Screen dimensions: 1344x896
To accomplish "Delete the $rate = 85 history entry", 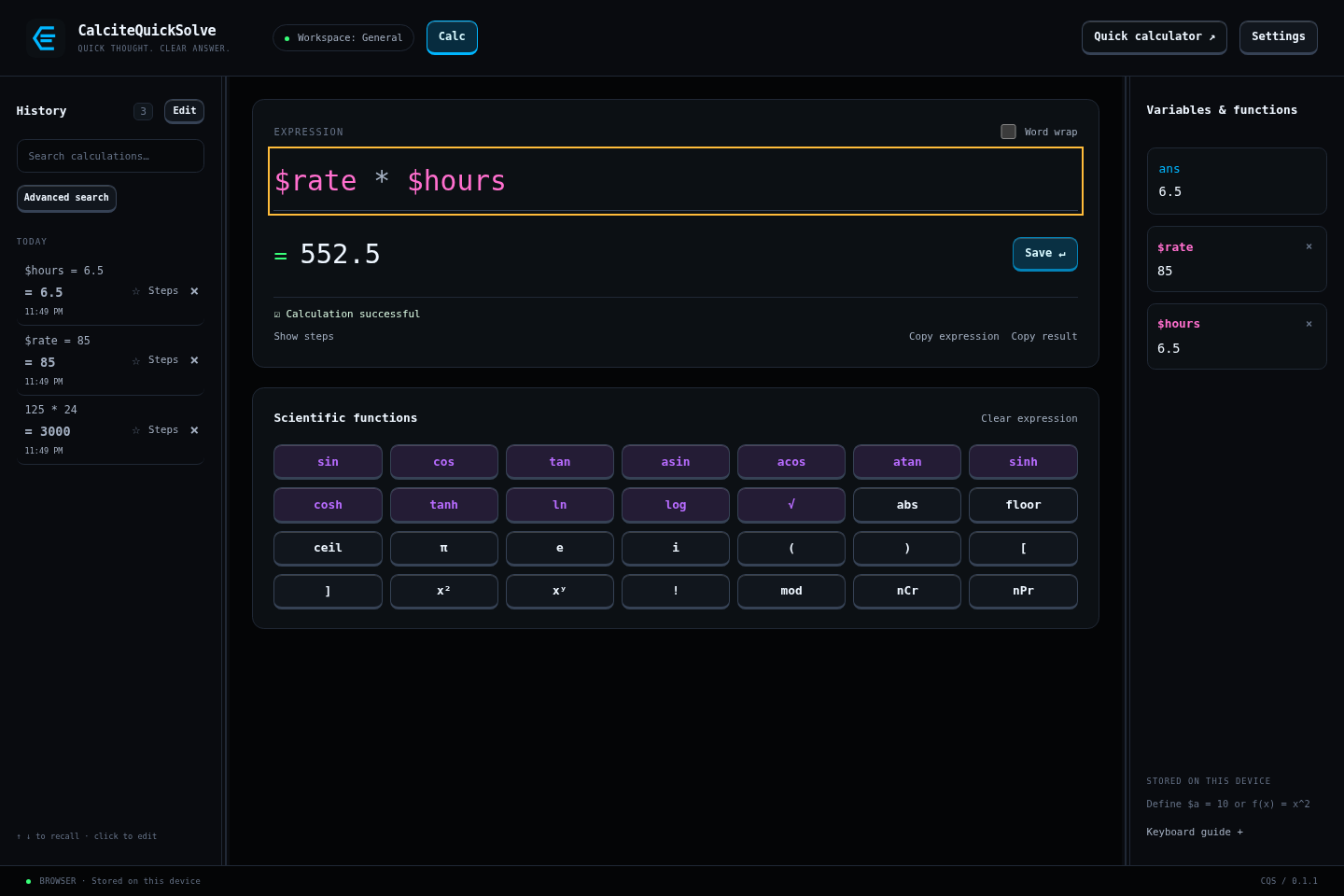I will coord(194,360).
